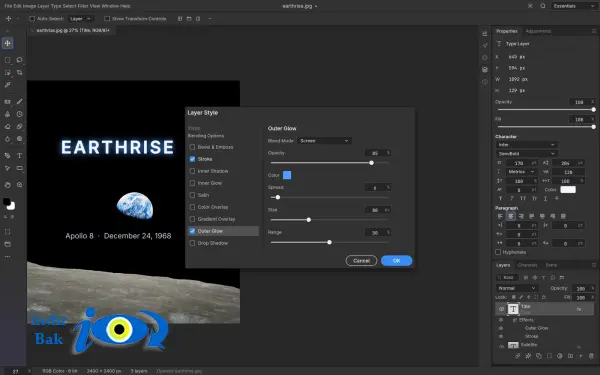Select the Hand tool
The height and width of the screenshot is (375, 600).
tap(7, 185)
